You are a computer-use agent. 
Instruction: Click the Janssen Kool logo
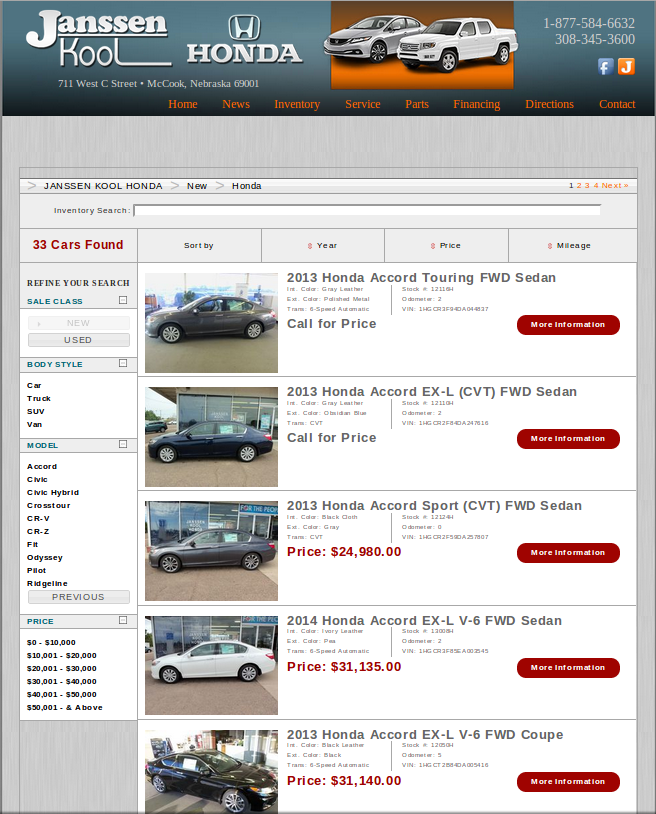(97, 40)
